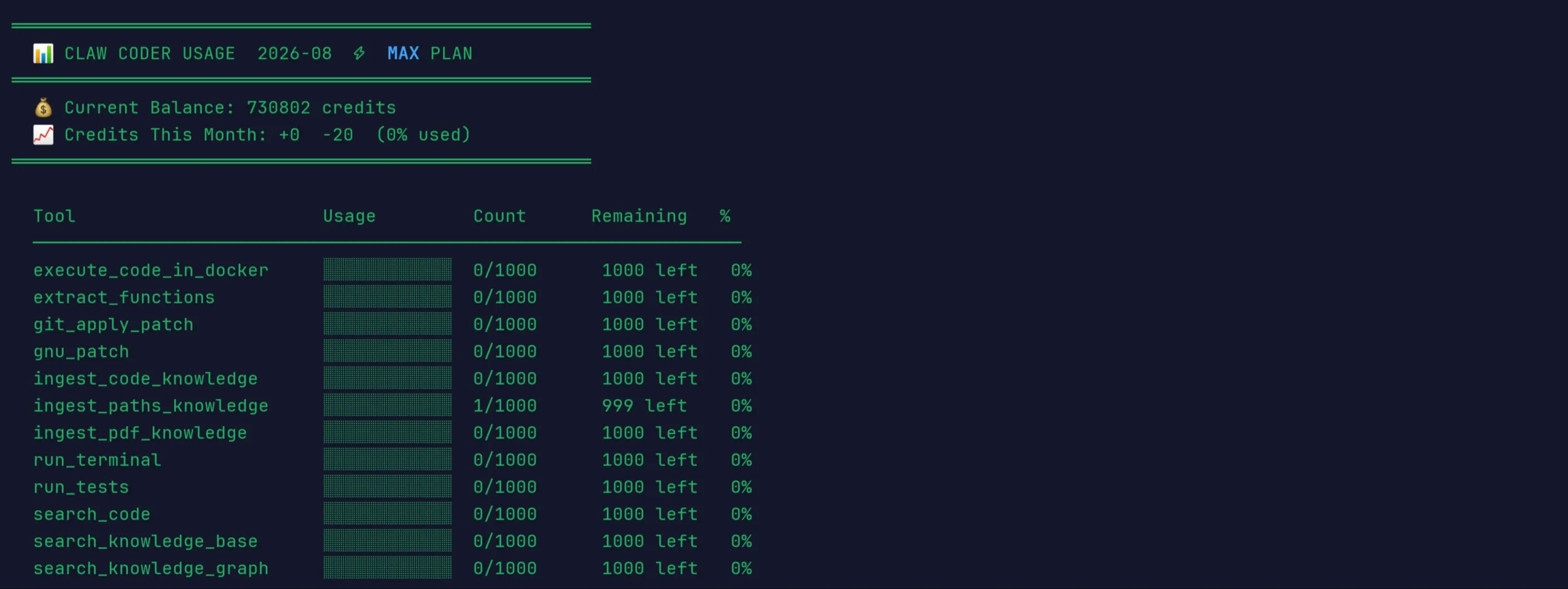This screenshot has height=589, width=1568.
Task: Click the -20 credits value
Action: 337,134
